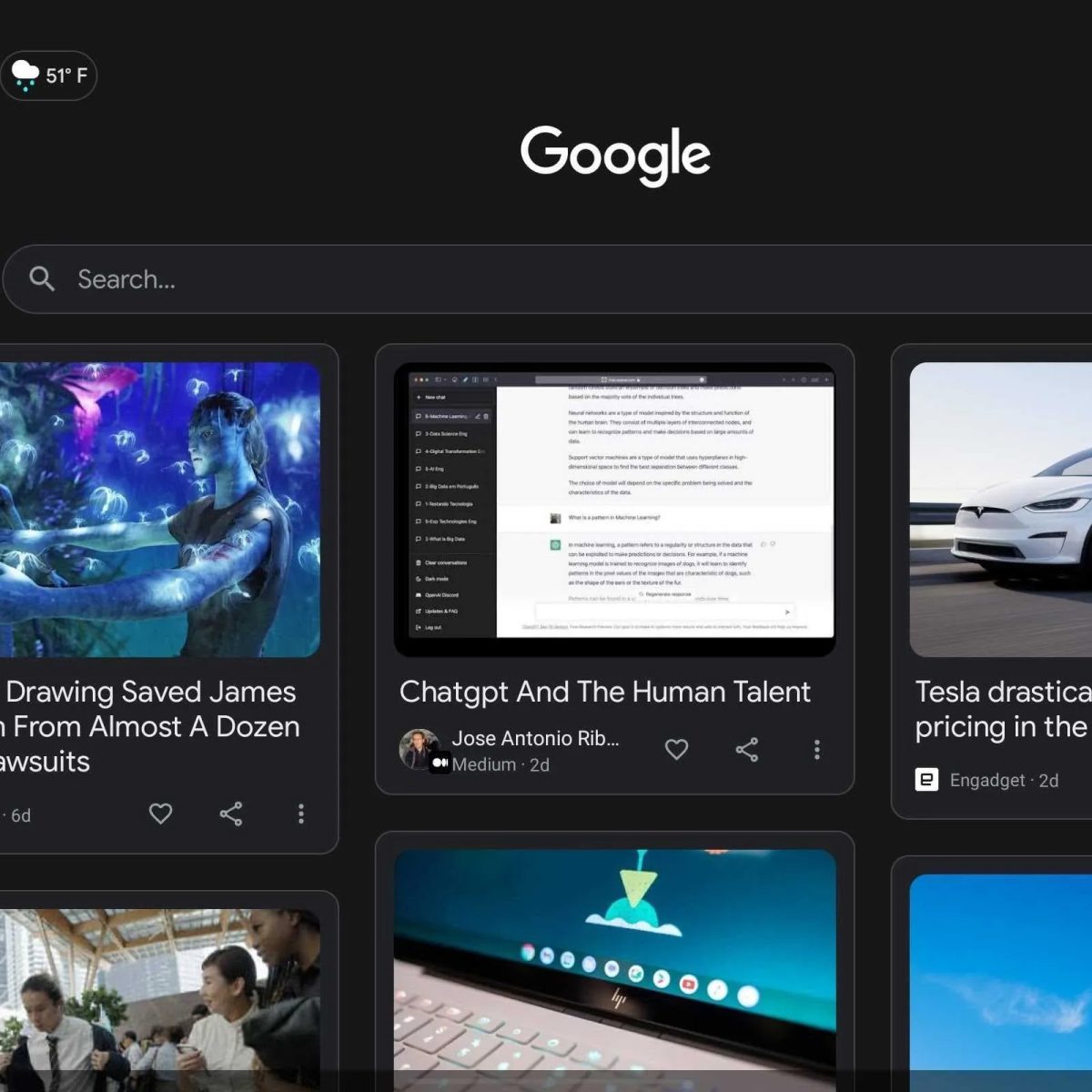Screen dimensions: 1092x1092
Task: Open the blue Avatar movie image
Action: point(159,509)
